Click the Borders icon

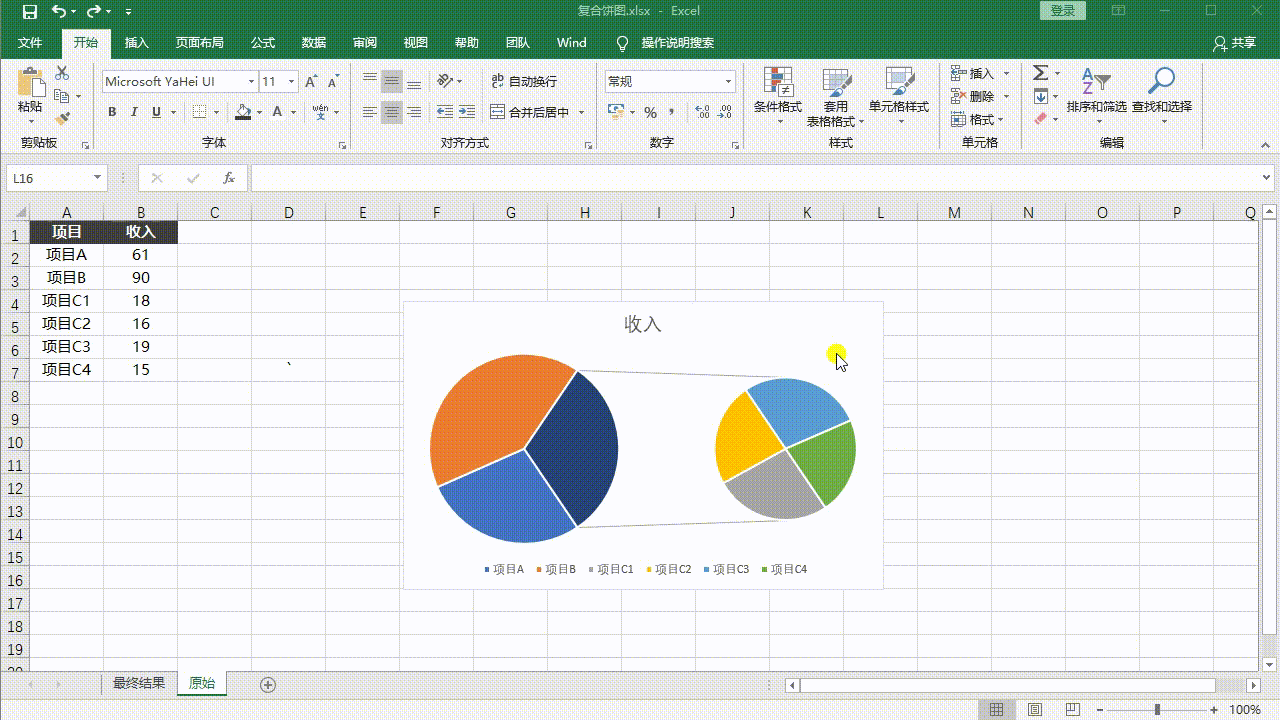coord(200,112)
